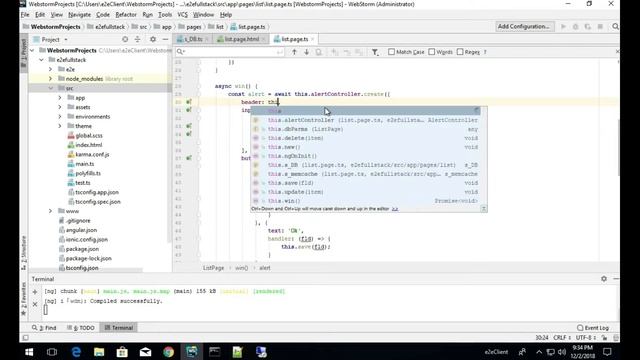Screen dimensions: 640x360
Task: Collapse WebstormProjects root node
Action: [32, 50]
